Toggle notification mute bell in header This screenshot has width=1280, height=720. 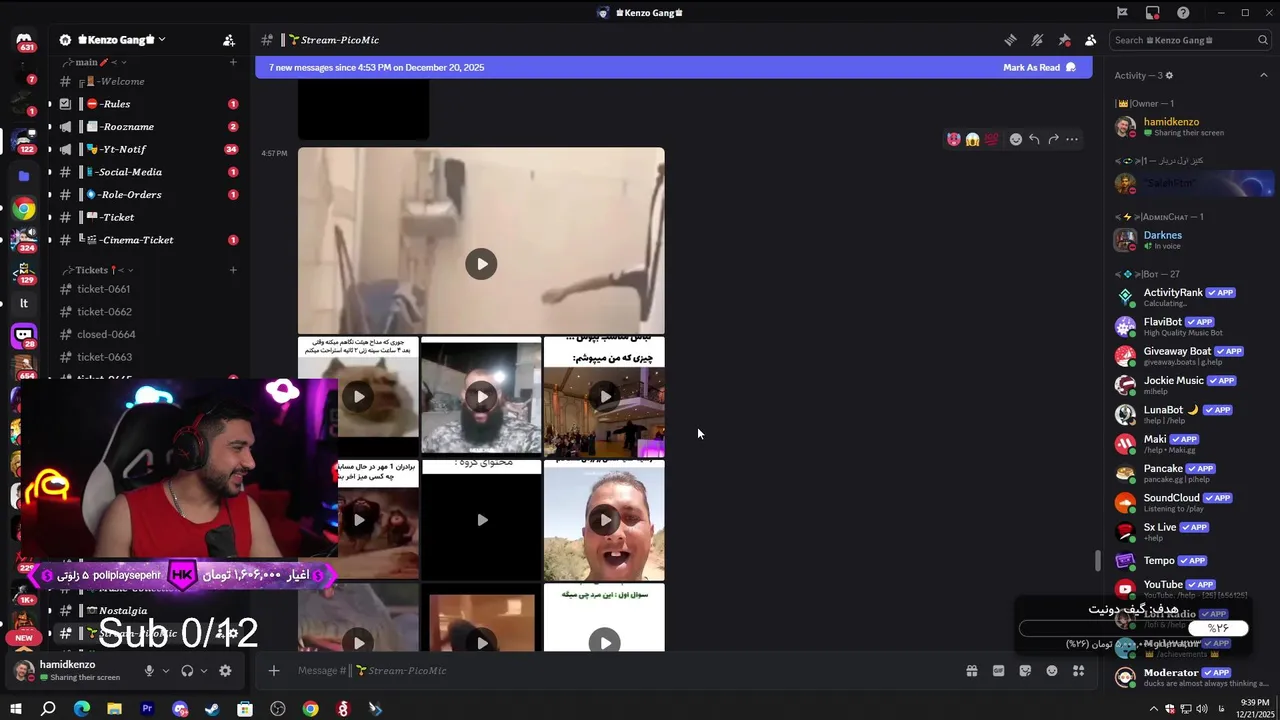tap(1037, 40)
